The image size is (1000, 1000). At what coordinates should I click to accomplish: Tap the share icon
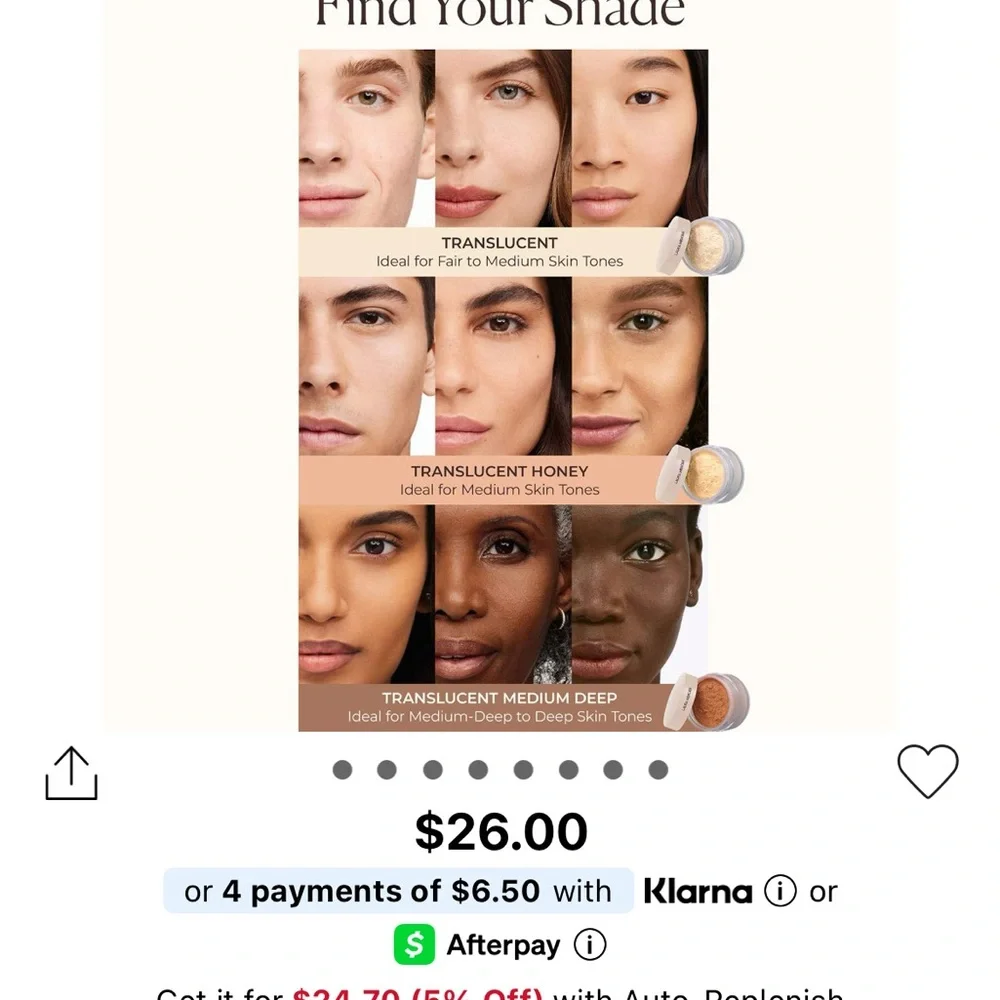(x=71, y=773)
